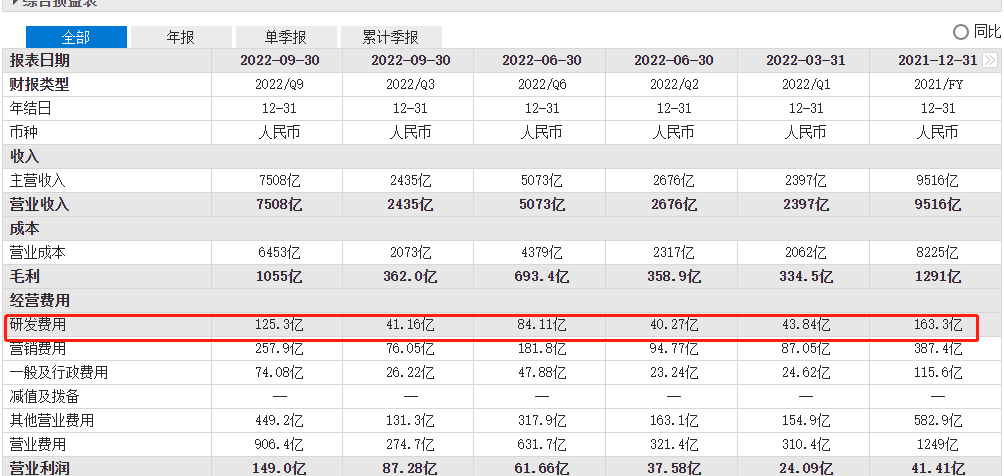Click the 报表日期 header cell
This screenshot has width=1004, height=476.
(40, 61)
